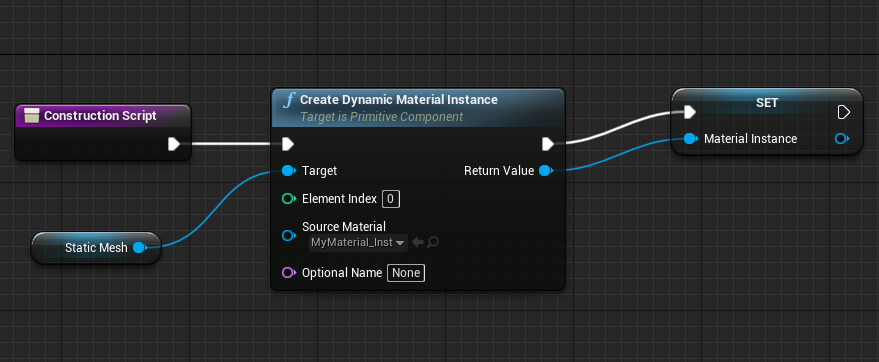The height and width of the screenshot is (362, 879).
Task: Click the function icon on Create Dynamic Material Instance
Action: pyautogui.click(x=288, y=100)
